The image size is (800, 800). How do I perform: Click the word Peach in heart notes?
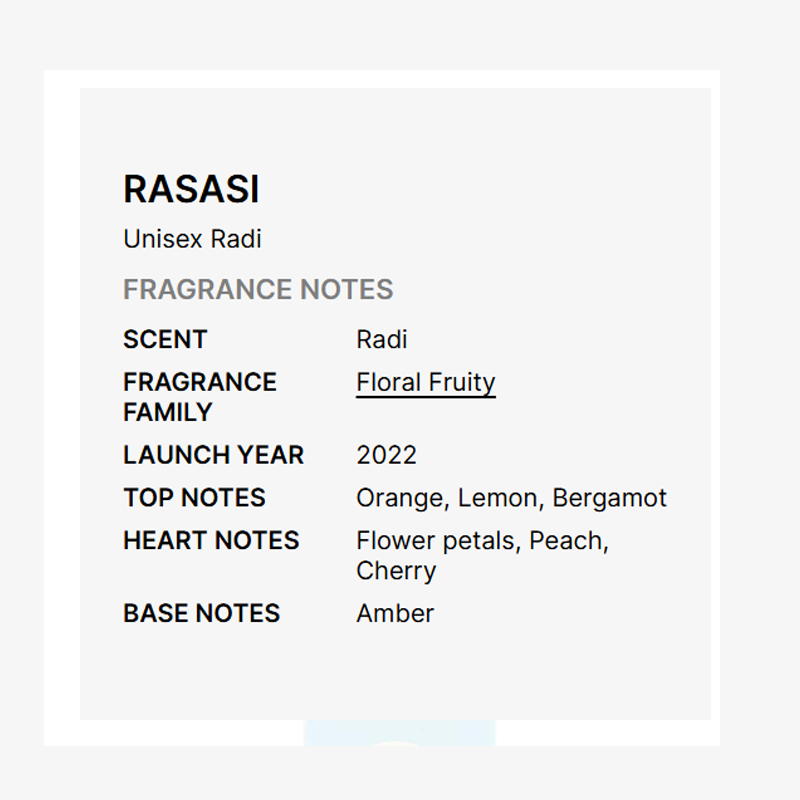tap(567, 541)
